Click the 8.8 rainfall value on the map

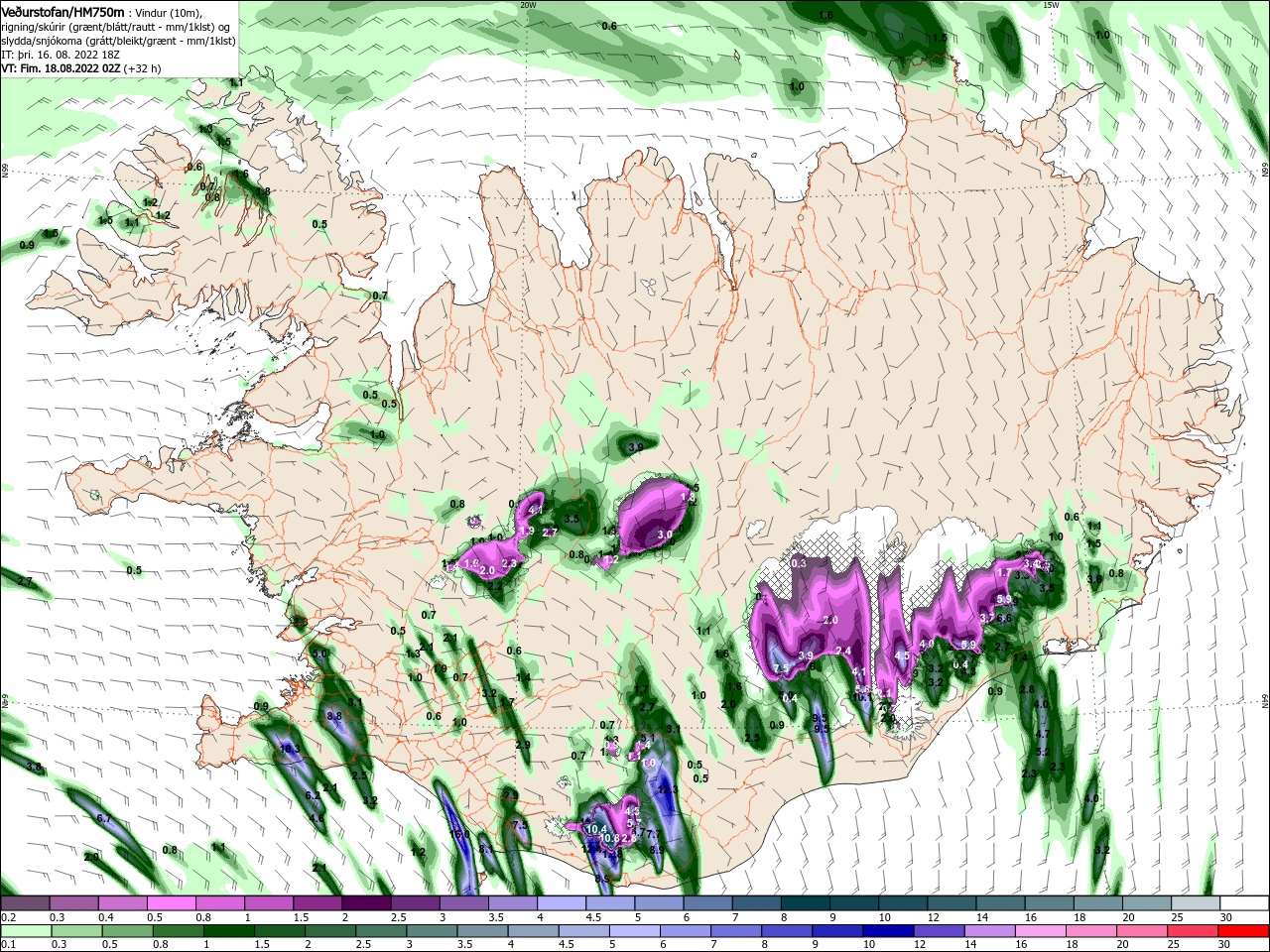coord(334,716)
